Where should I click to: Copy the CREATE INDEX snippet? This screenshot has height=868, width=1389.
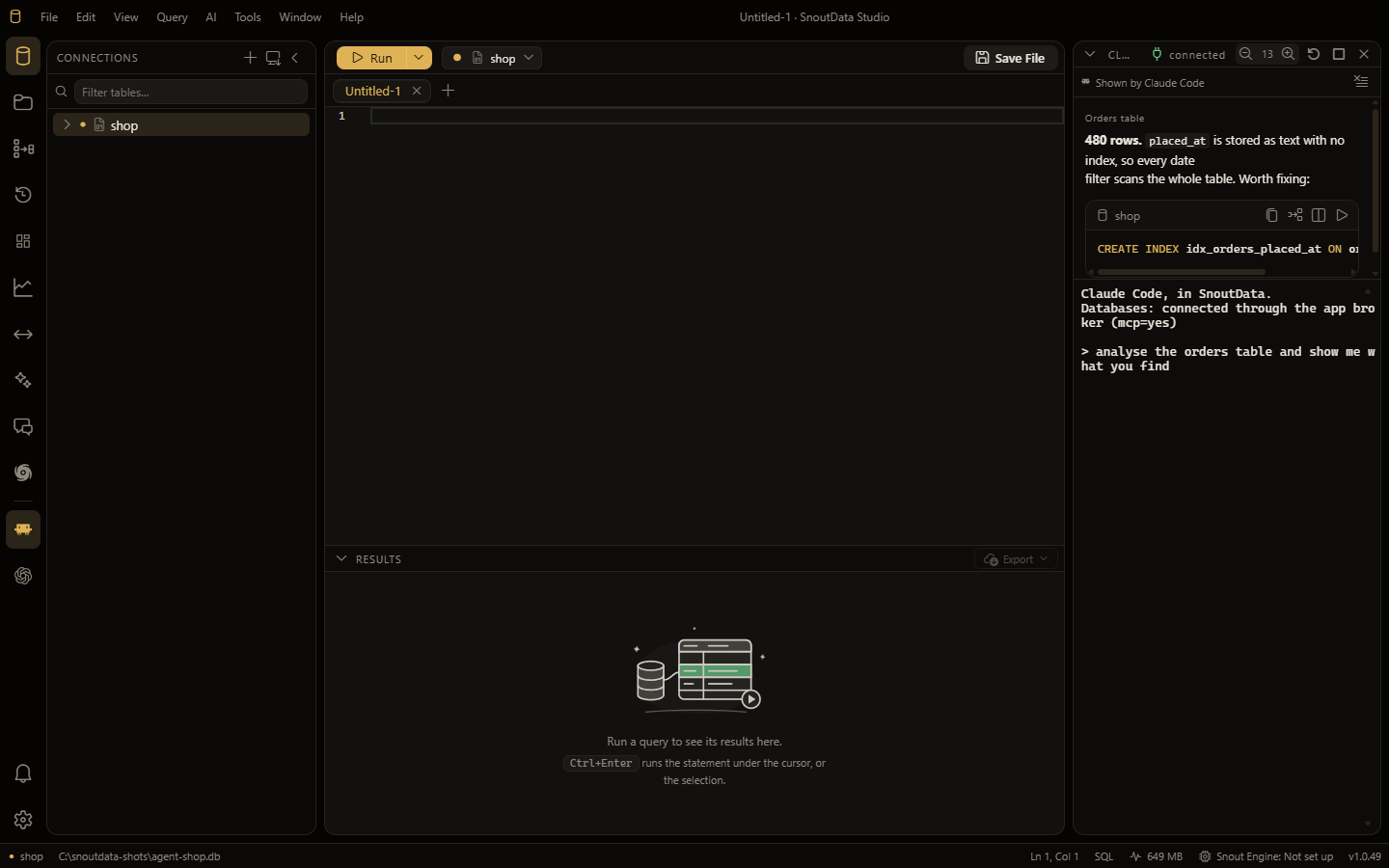[x=1271, y=215]
